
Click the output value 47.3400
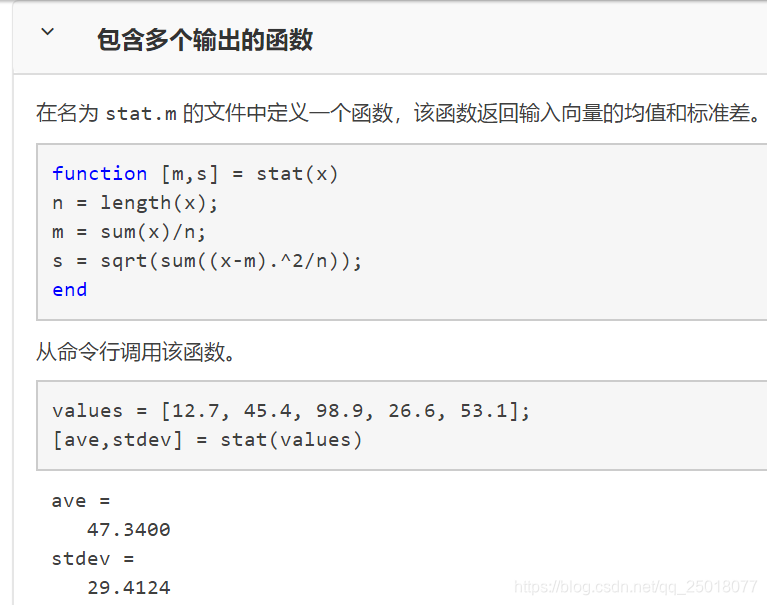tap(129, 530)
